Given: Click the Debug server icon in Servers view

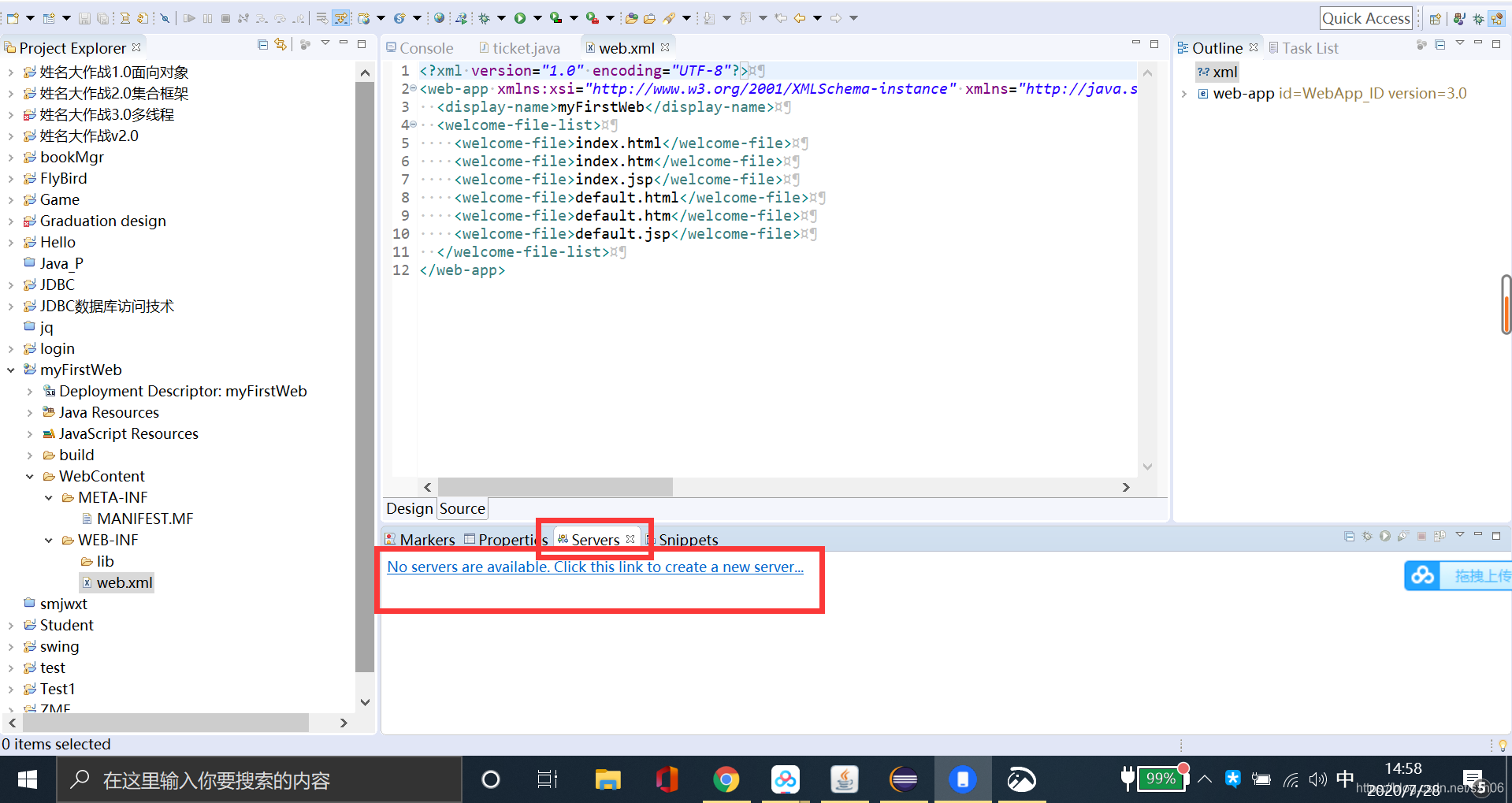Looking at the screenshot, I should click(x=1367, y=536).
